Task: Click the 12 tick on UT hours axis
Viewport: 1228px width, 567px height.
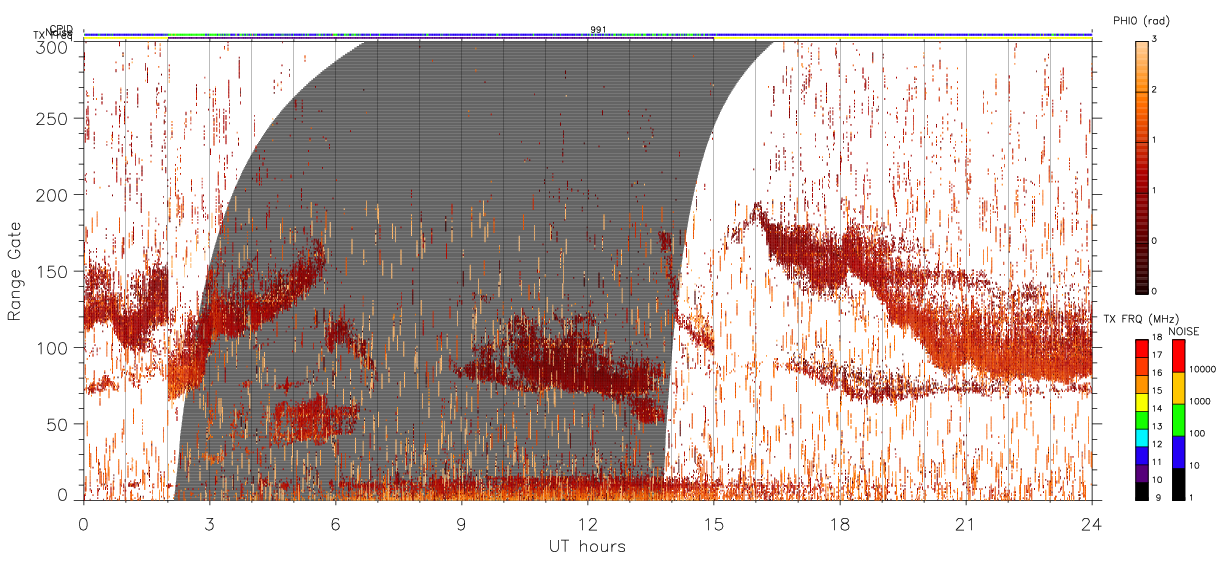Action: pyautogui.click(x=587, y=523)
